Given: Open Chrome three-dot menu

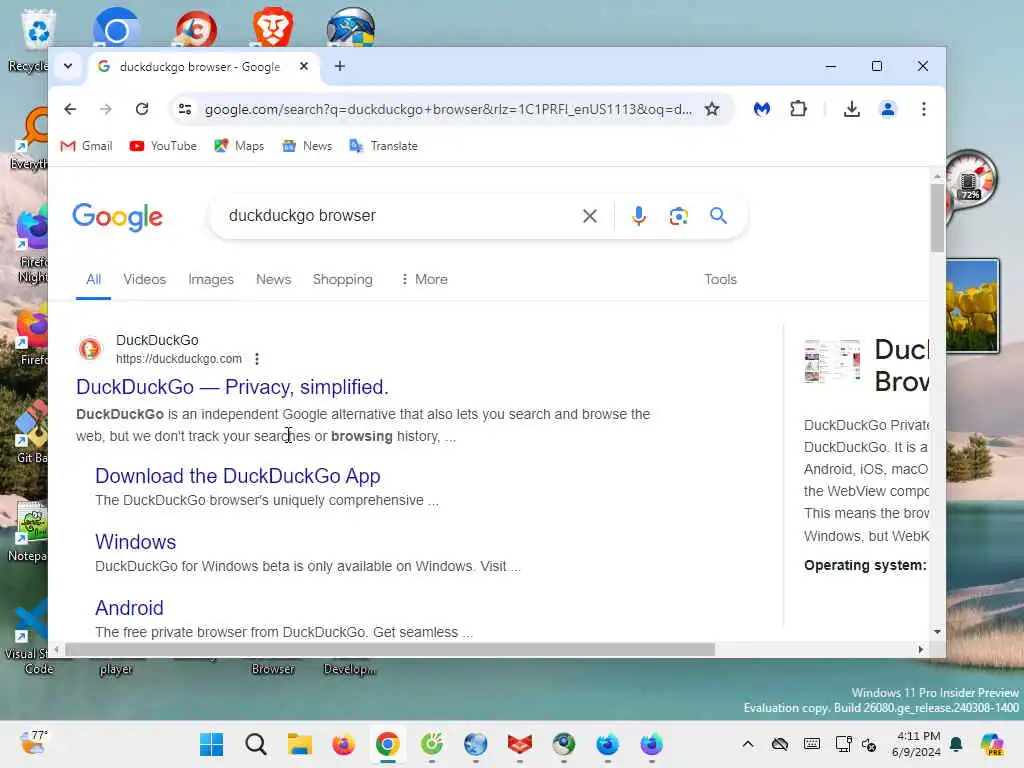Looking at the screenshot, I should pyautogui.click(x=923, y=109).
